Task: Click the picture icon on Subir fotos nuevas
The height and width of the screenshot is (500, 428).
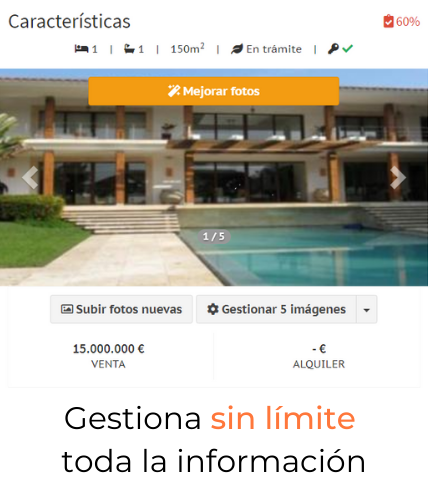Action: tap(67, 309)
